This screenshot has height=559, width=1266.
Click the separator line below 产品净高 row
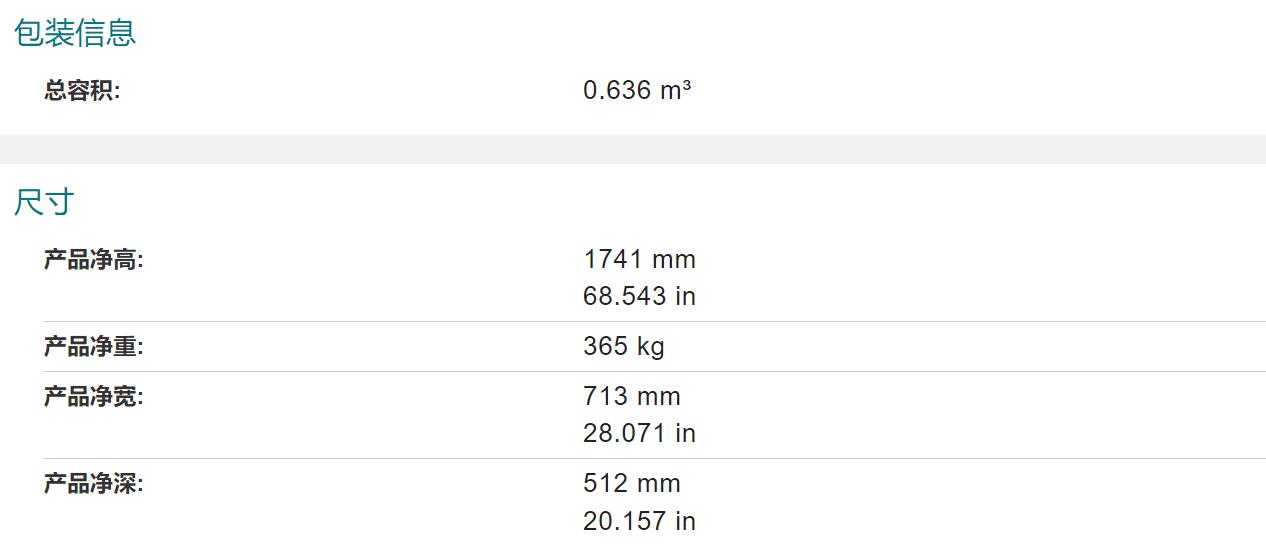[x=655, y=322]
